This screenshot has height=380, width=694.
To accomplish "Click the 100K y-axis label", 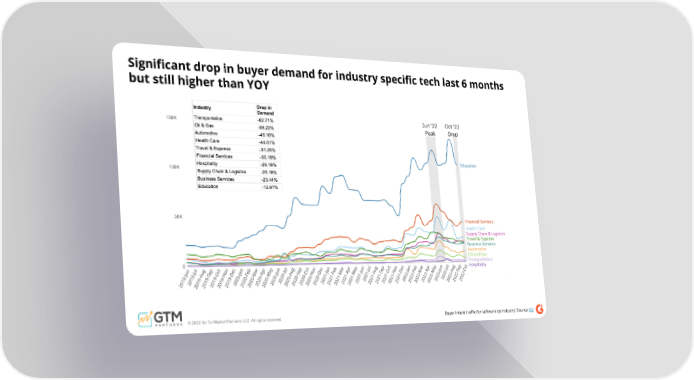I will (x=174, y=167).
